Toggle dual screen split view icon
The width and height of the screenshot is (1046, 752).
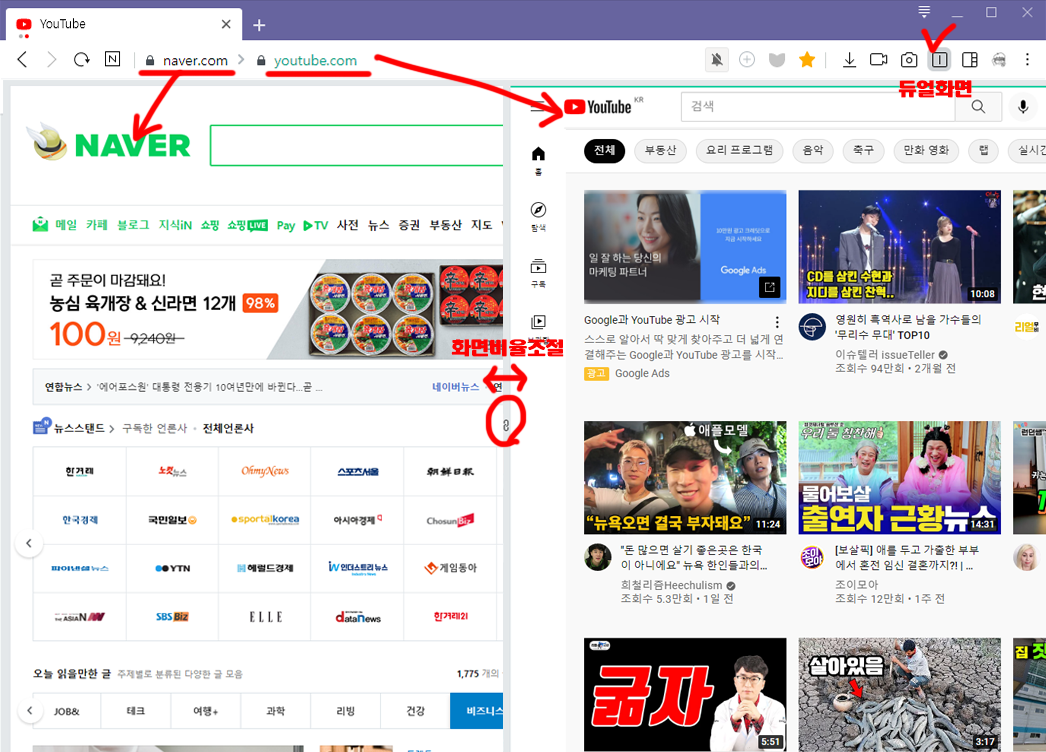click(x=939, y=59)
